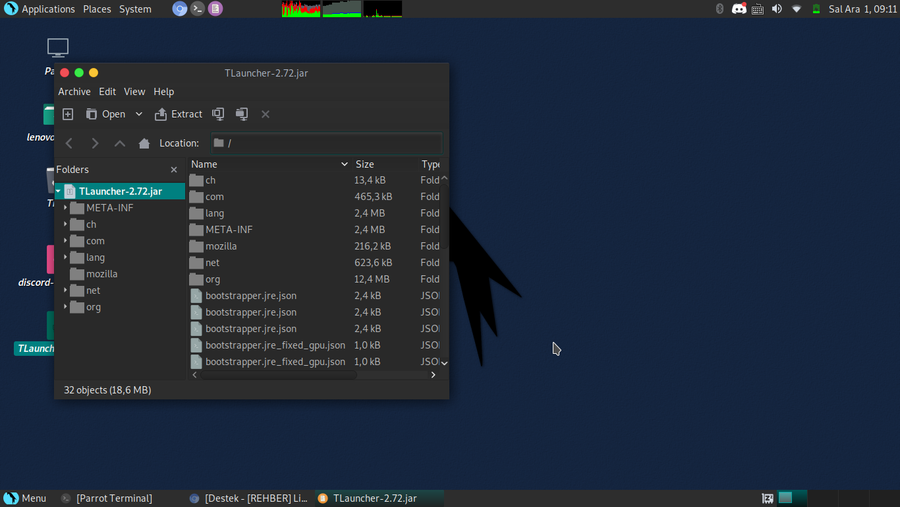Click the 12,4 MB size cell
This screenshot has width=900, height=507.
(x=371, y=279)
